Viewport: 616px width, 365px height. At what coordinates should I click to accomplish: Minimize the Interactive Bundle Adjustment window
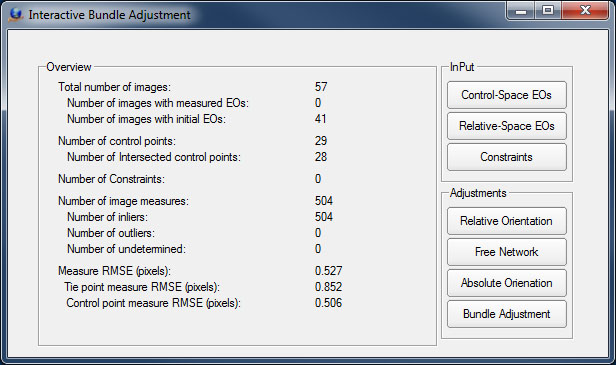click(521, 11)
